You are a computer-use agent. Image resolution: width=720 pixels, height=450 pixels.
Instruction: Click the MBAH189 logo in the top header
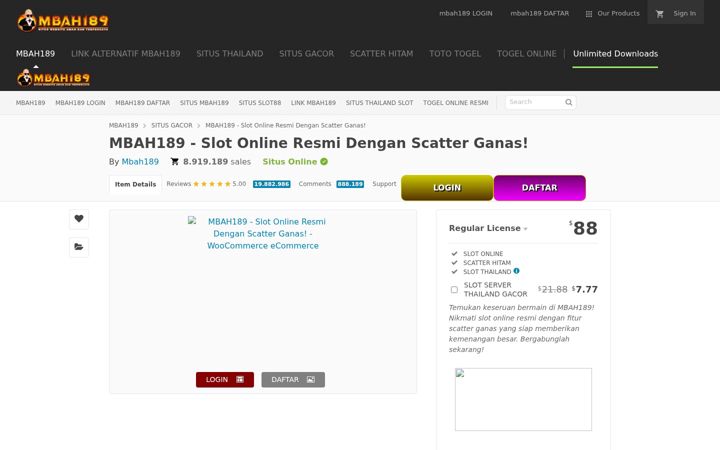(63, 21)
